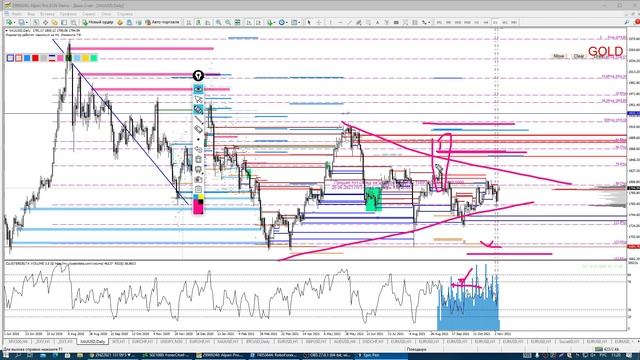
Task: Open the Market Watch panel icon
Action: click(x=36, y=22)
